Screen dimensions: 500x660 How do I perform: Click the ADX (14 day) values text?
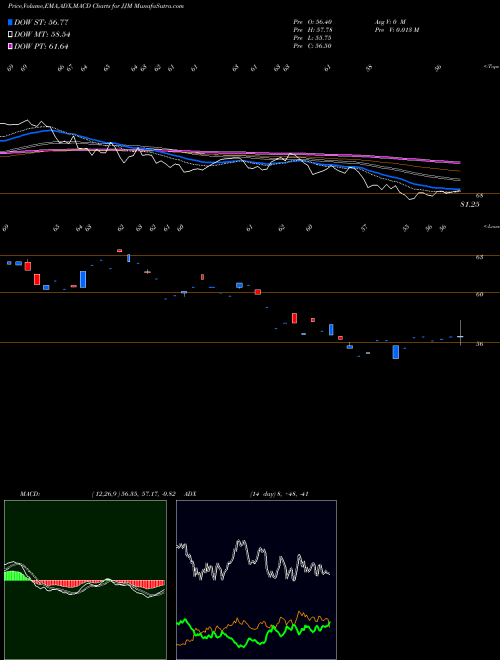tap(279, 494)
